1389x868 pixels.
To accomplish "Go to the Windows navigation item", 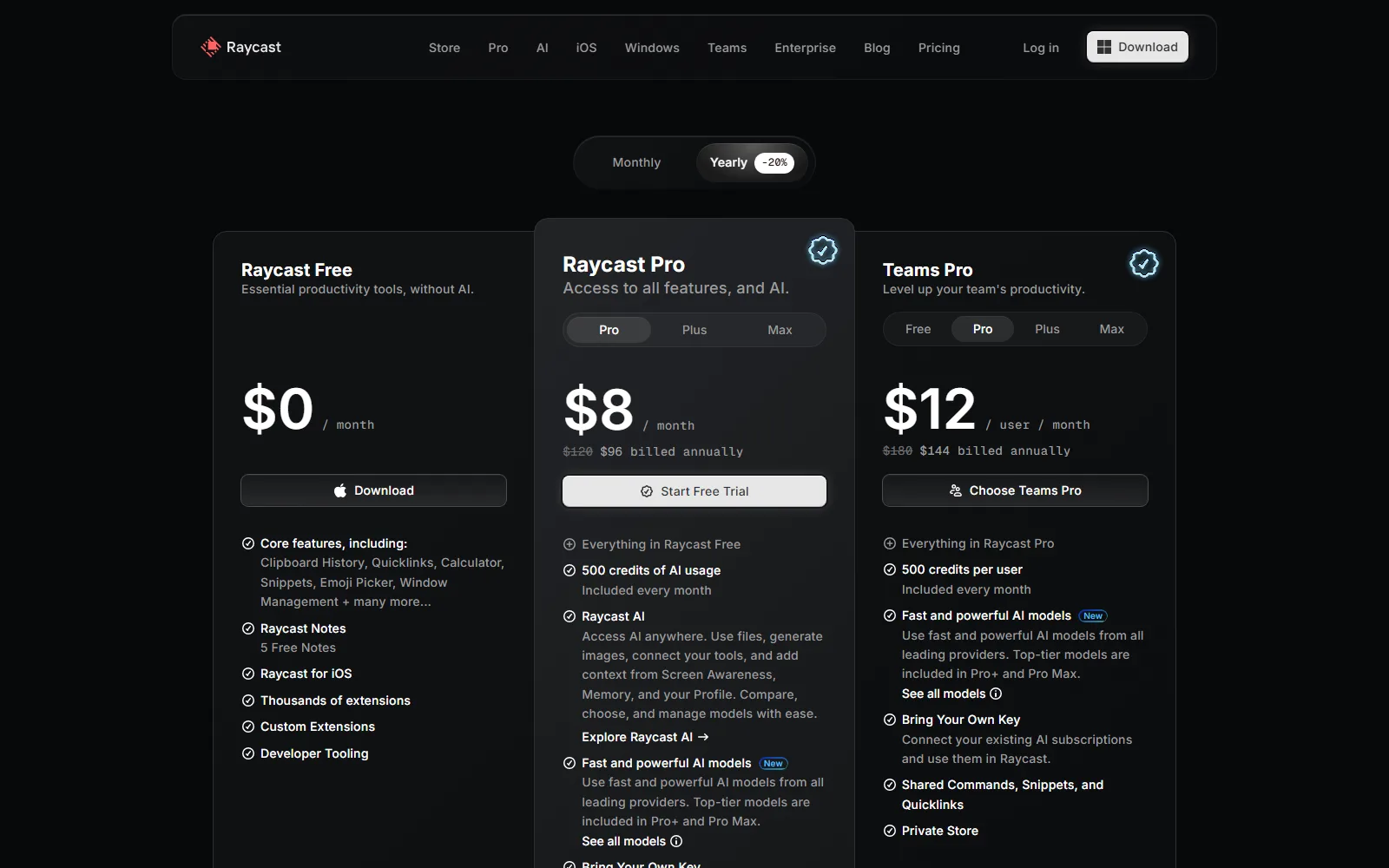I will tap(652, 48).
